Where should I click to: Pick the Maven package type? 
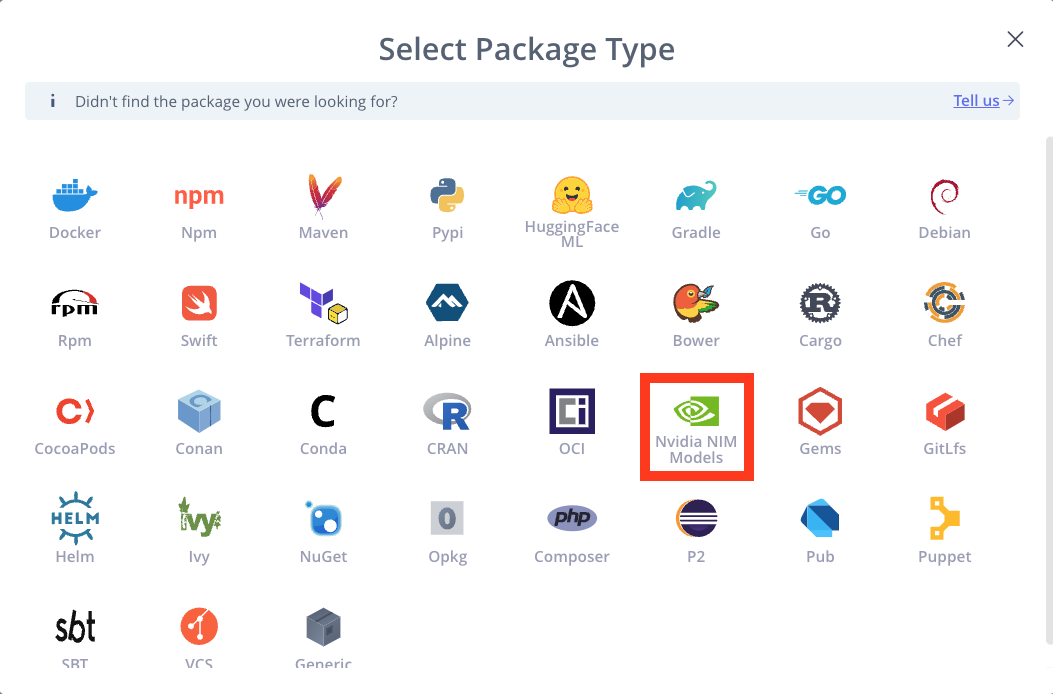(322, 205)
